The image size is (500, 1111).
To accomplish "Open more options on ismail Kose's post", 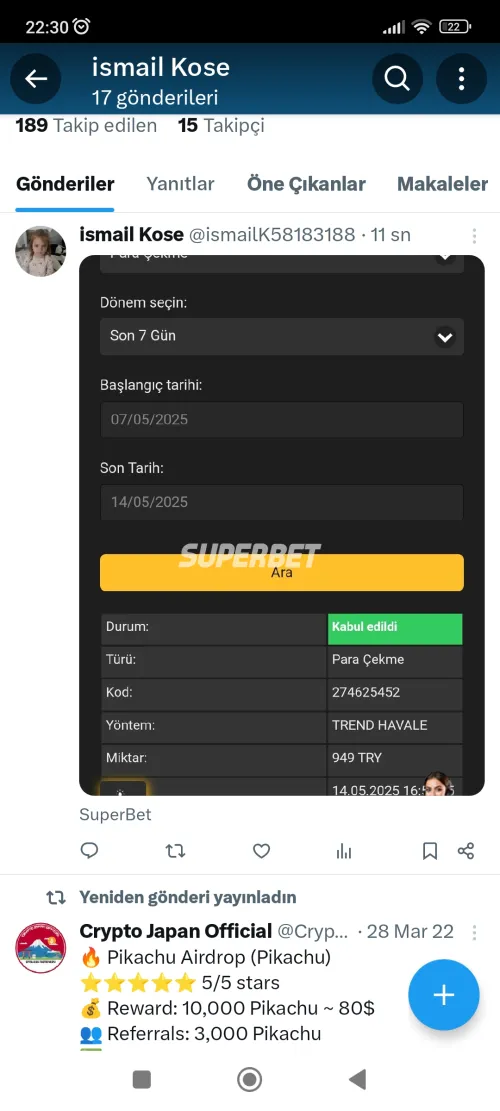I will tap(474, 236).
